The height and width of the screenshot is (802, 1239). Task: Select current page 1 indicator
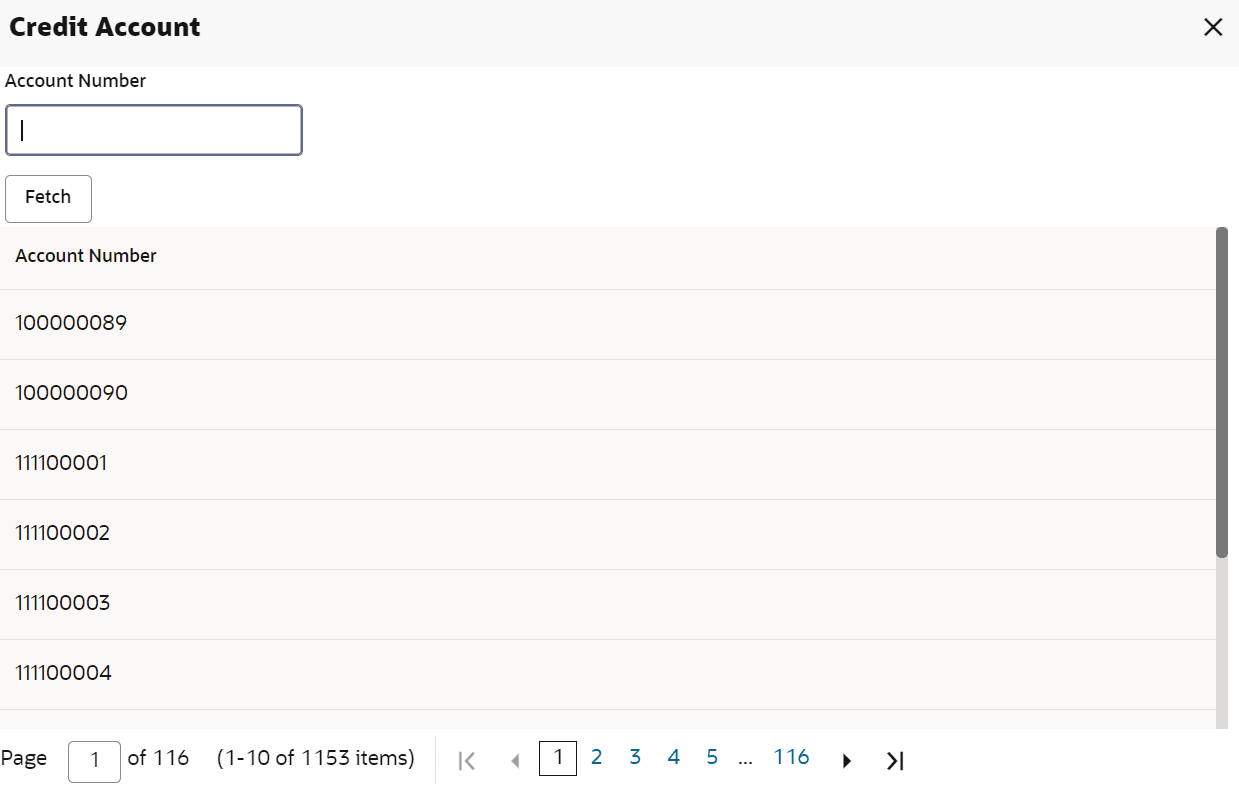(x=558, y=758)
